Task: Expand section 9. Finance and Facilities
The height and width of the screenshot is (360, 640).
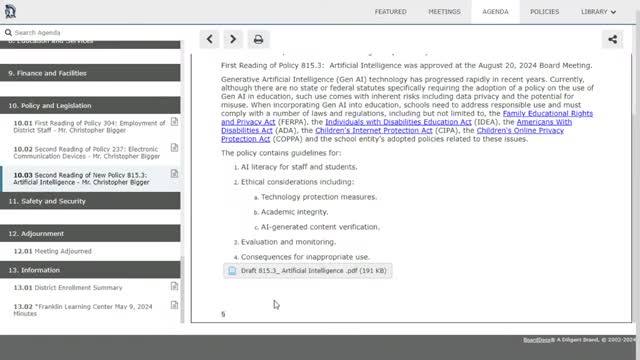Action: [90, 73]
